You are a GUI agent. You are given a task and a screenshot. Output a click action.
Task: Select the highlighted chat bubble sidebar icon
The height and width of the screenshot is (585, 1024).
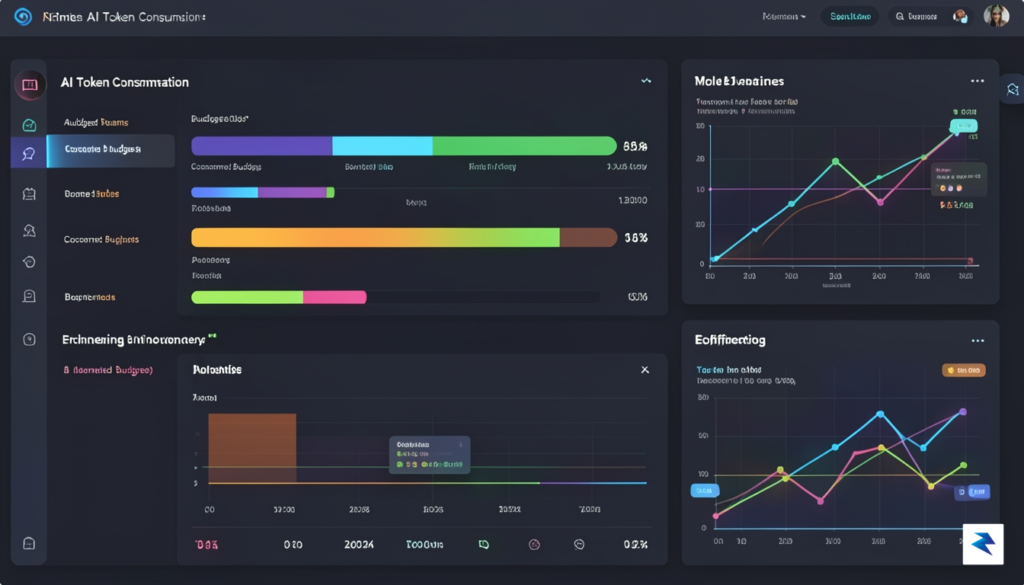pyautogui.click(x=29, y=153)
